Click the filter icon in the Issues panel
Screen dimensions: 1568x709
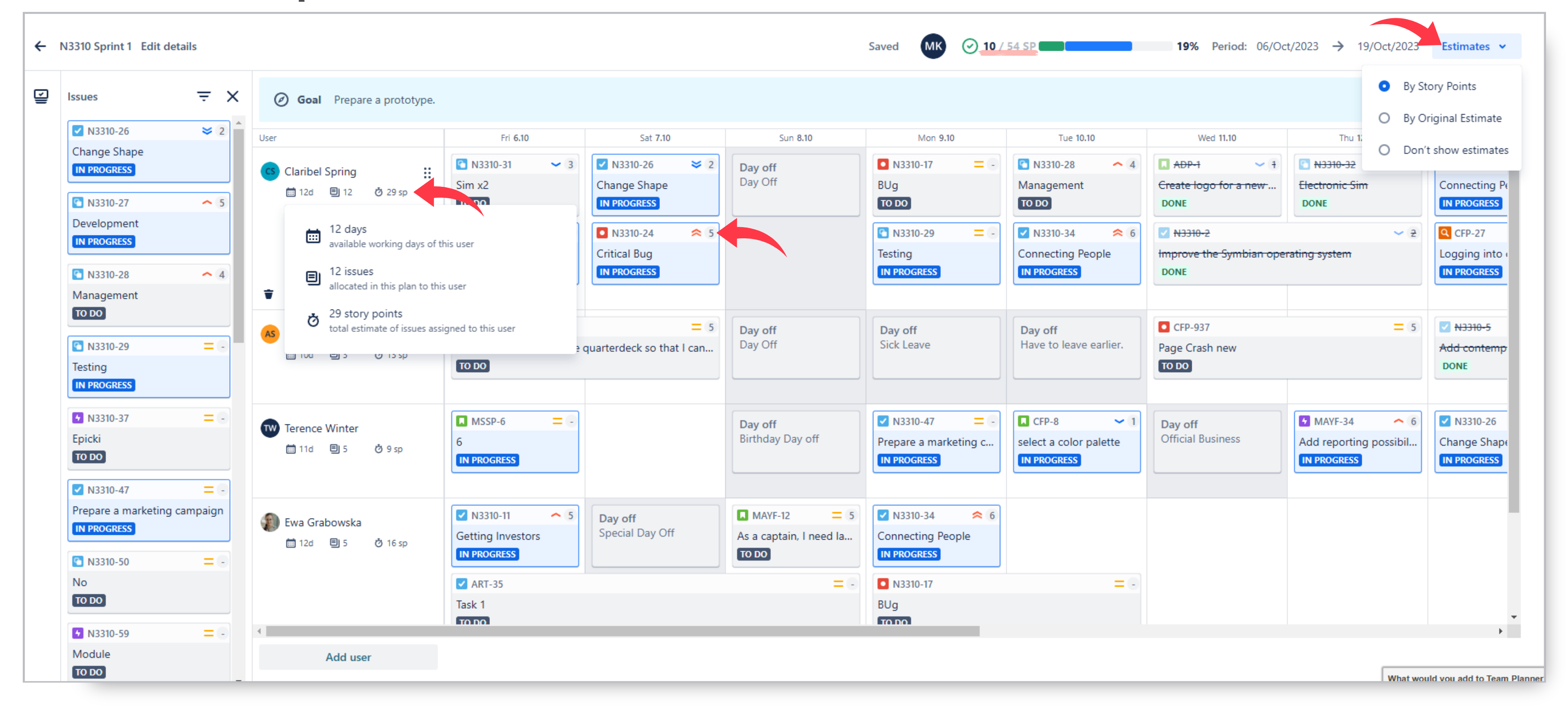(x=204, y=96)
